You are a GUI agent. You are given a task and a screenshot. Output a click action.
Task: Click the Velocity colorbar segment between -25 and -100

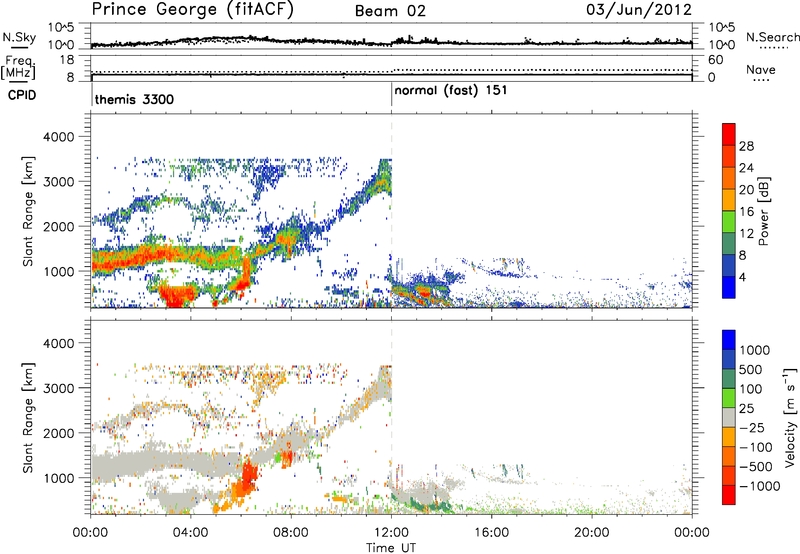[x=729, y=437]
